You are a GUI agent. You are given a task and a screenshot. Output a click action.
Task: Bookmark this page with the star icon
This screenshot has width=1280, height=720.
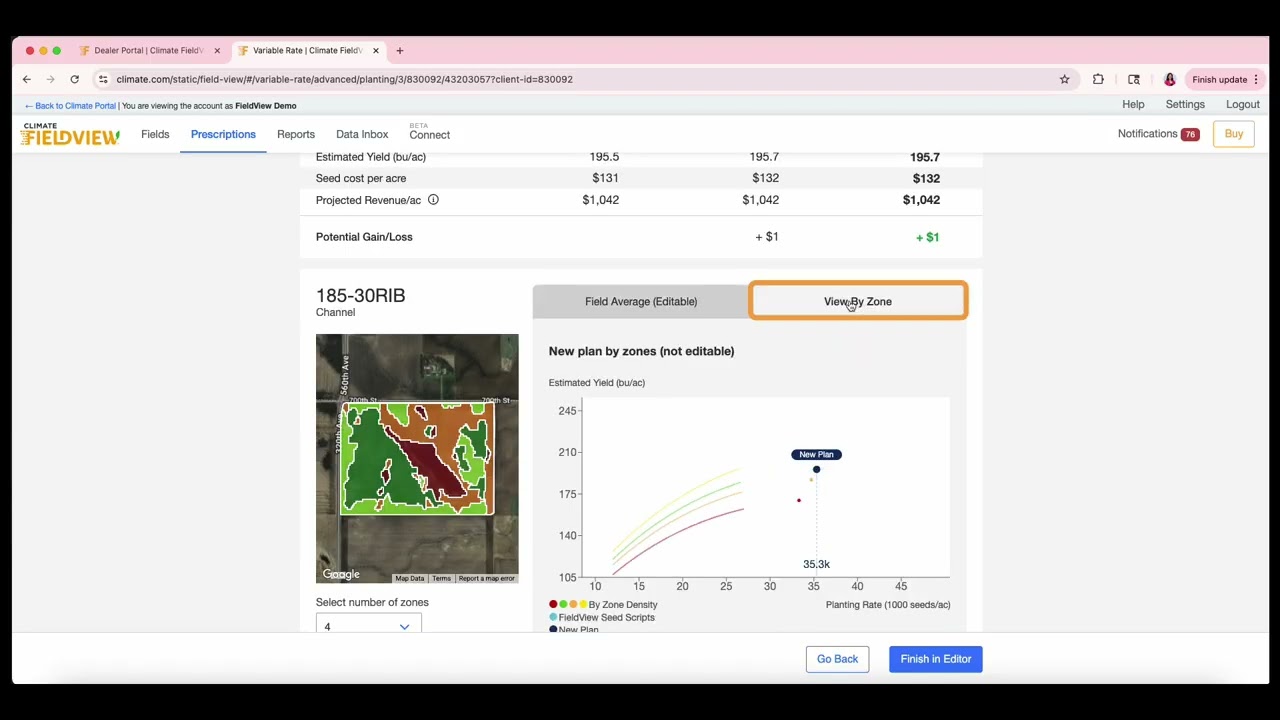[1064, 79]
